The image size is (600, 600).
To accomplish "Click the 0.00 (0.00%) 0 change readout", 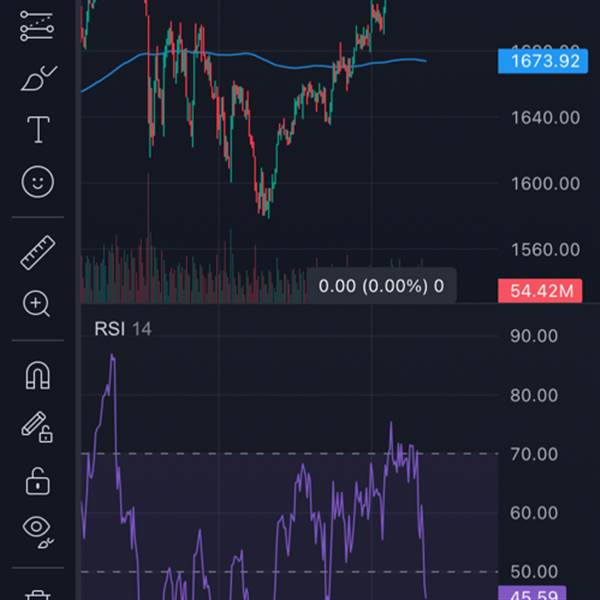I will pyautogui.click(x=381, y=286).
